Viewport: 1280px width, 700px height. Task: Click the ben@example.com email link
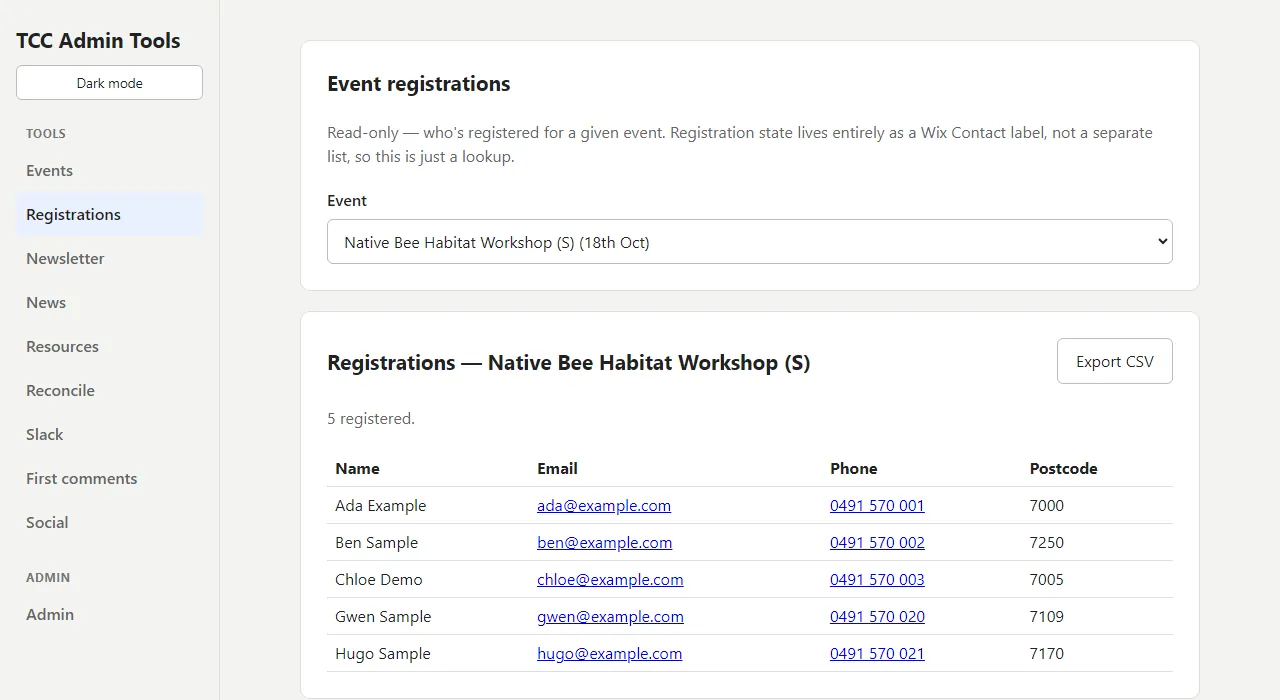604,543
